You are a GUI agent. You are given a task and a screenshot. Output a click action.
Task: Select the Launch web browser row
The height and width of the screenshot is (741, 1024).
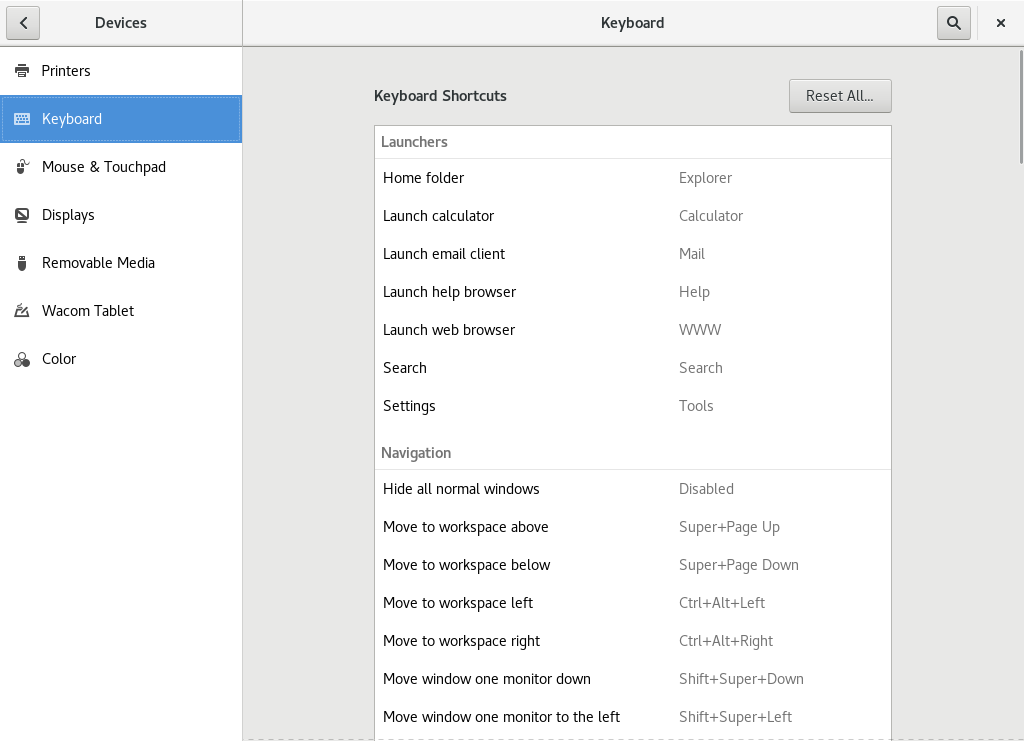(x=632, y=330)
